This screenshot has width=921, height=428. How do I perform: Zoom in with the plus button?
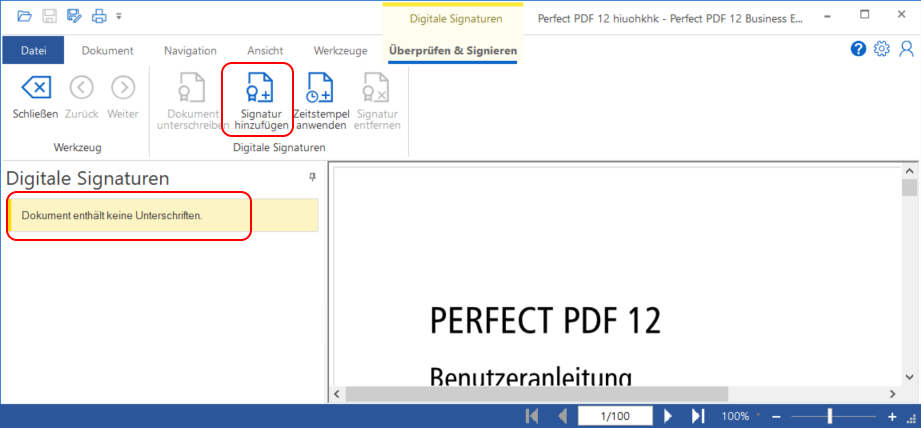coord(892,416)
